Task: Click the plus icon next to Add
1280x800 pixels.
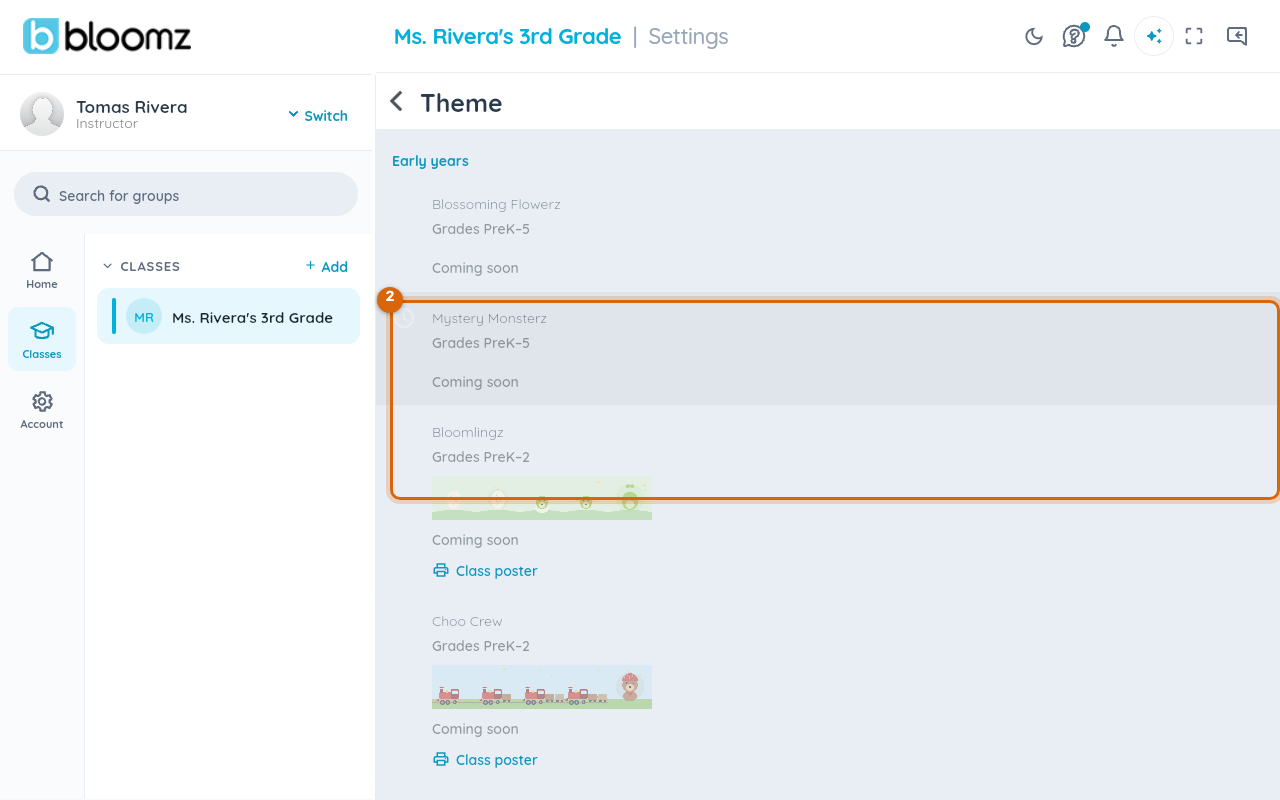Action: point(311,266)
